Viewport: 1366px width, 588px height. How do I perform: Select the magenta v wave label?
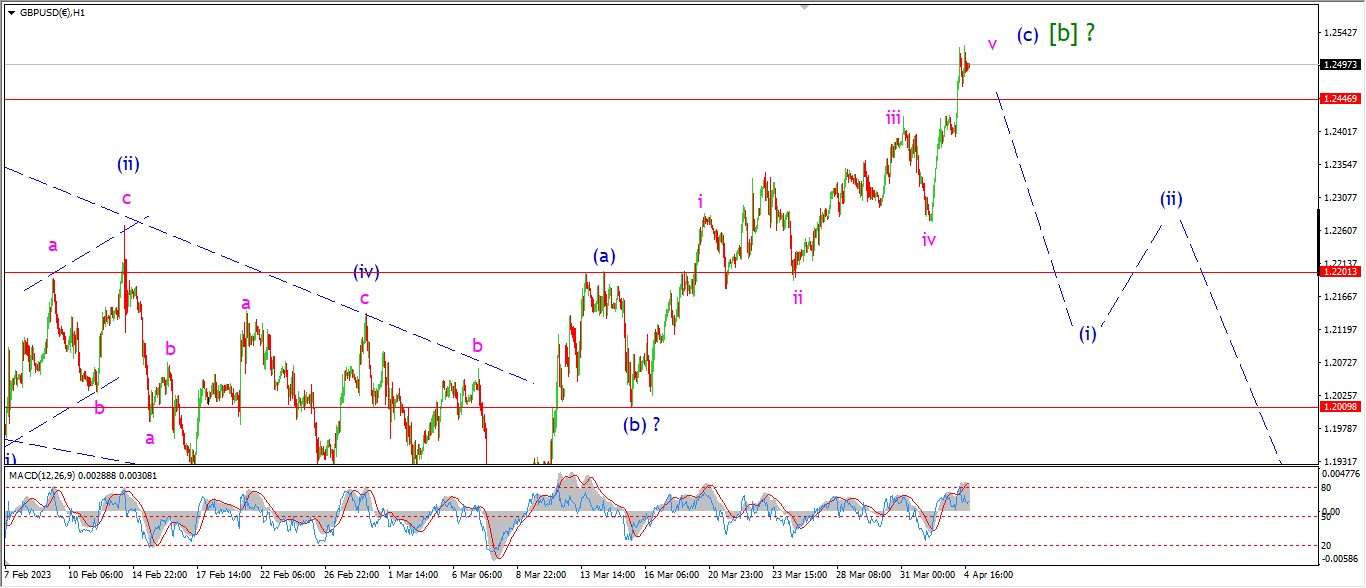pyautogui.click(x=992, y=44)
